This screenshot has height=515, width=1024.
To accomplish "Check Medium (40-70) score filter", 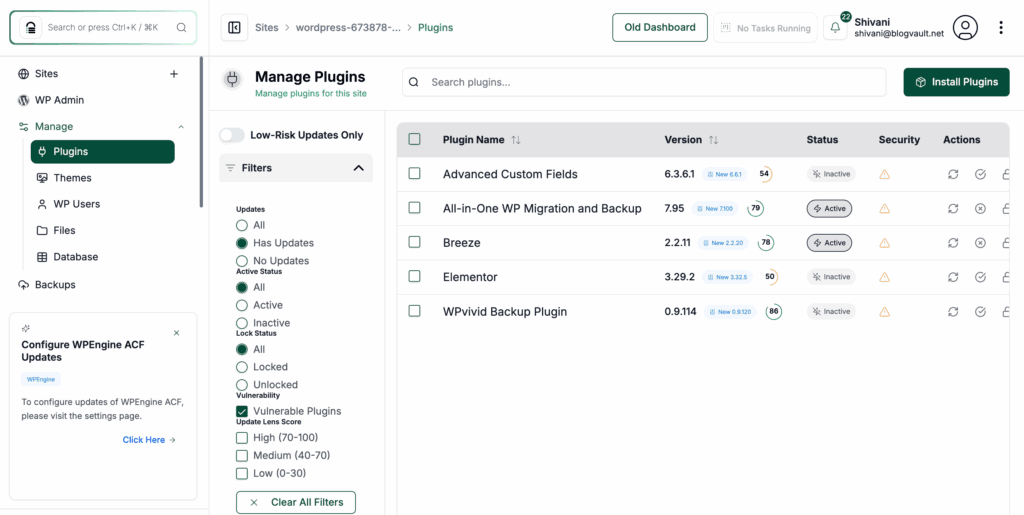I will [242, 455].
